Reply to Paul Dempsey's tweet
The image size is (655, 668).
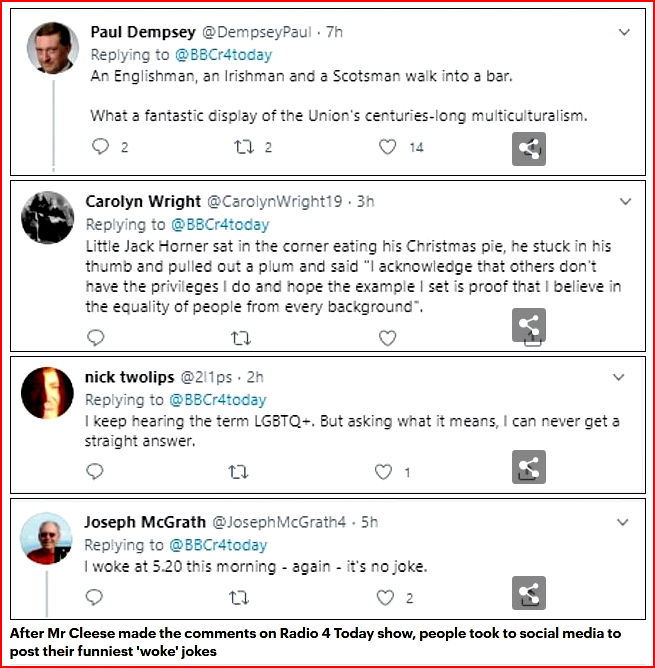click(98, 147)
